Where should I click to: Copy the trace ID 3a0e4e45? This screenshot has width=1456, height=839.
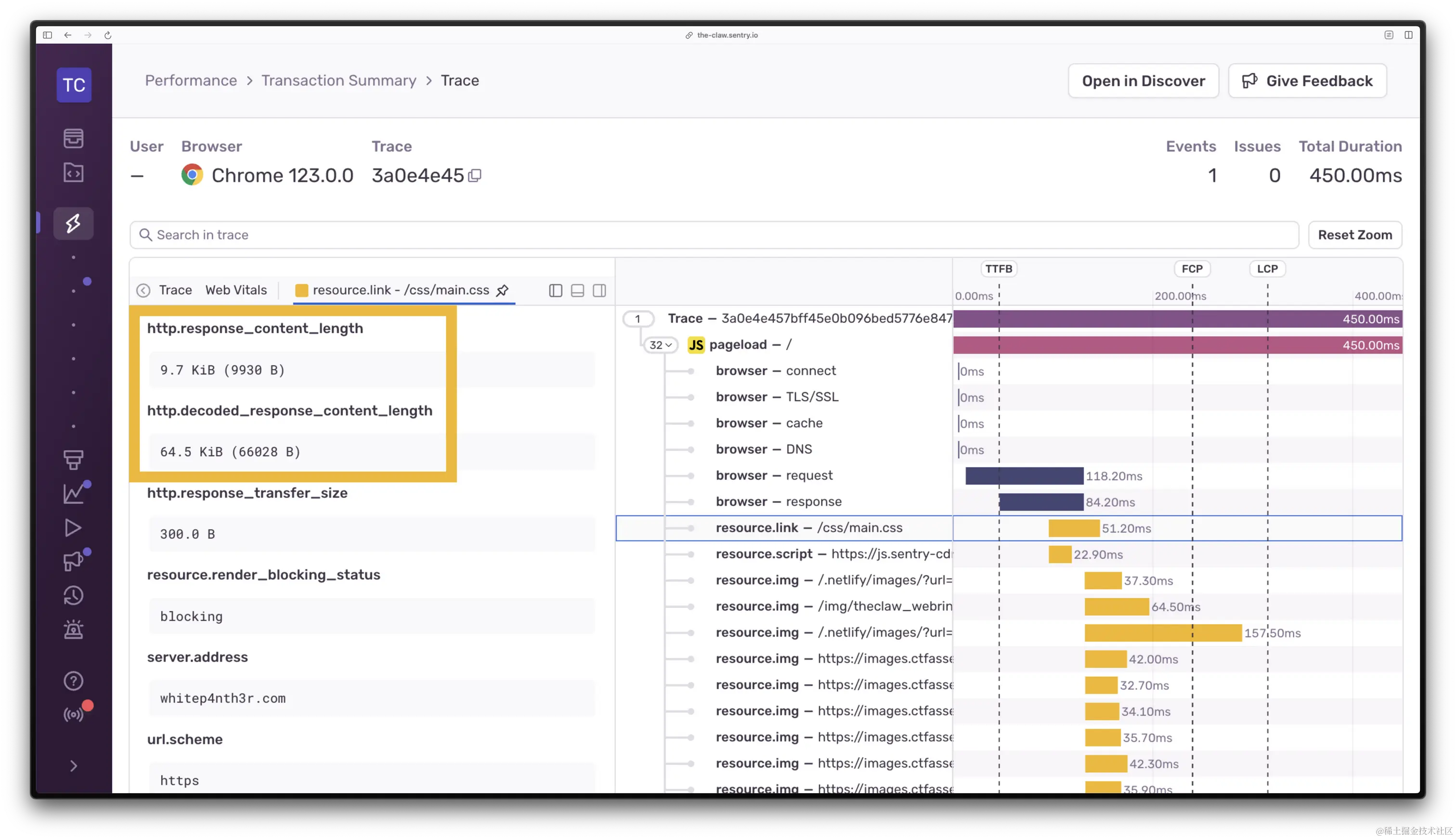475,176
